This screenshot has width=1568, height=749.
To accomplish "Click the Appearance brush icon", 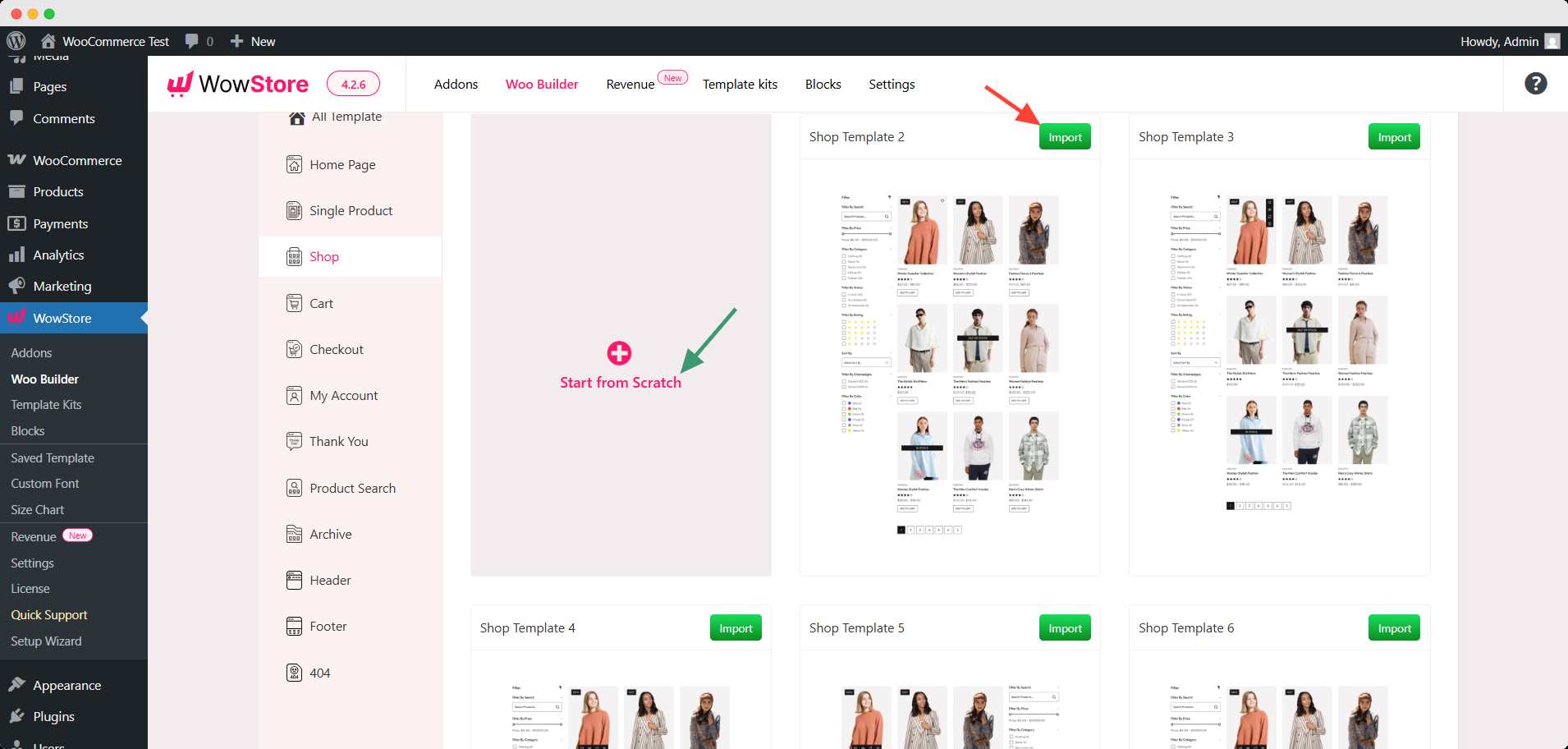I will coord(16,685).
